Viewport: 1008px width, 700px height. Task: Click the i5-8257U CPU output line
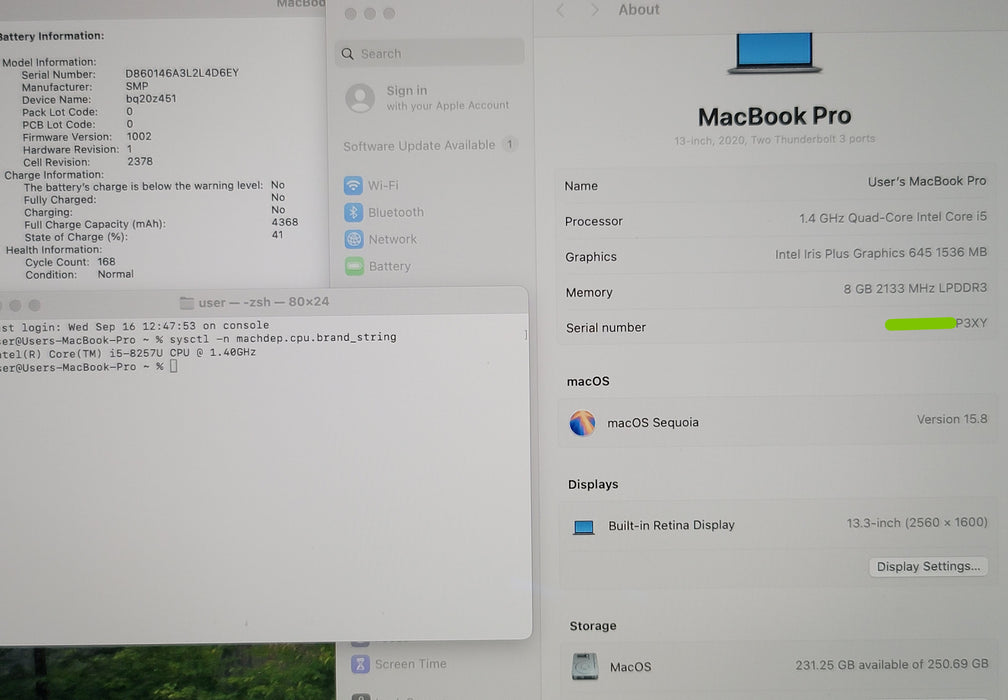tap(128, 353)
